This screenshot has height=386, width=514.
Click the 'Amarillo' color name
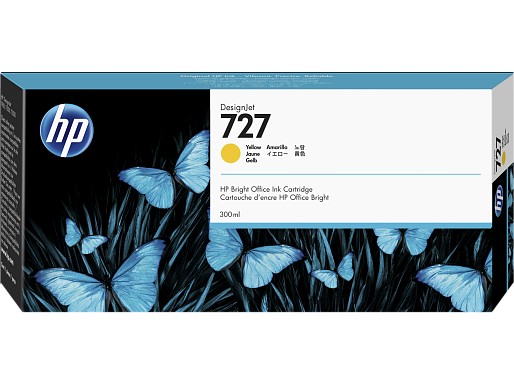277,147
